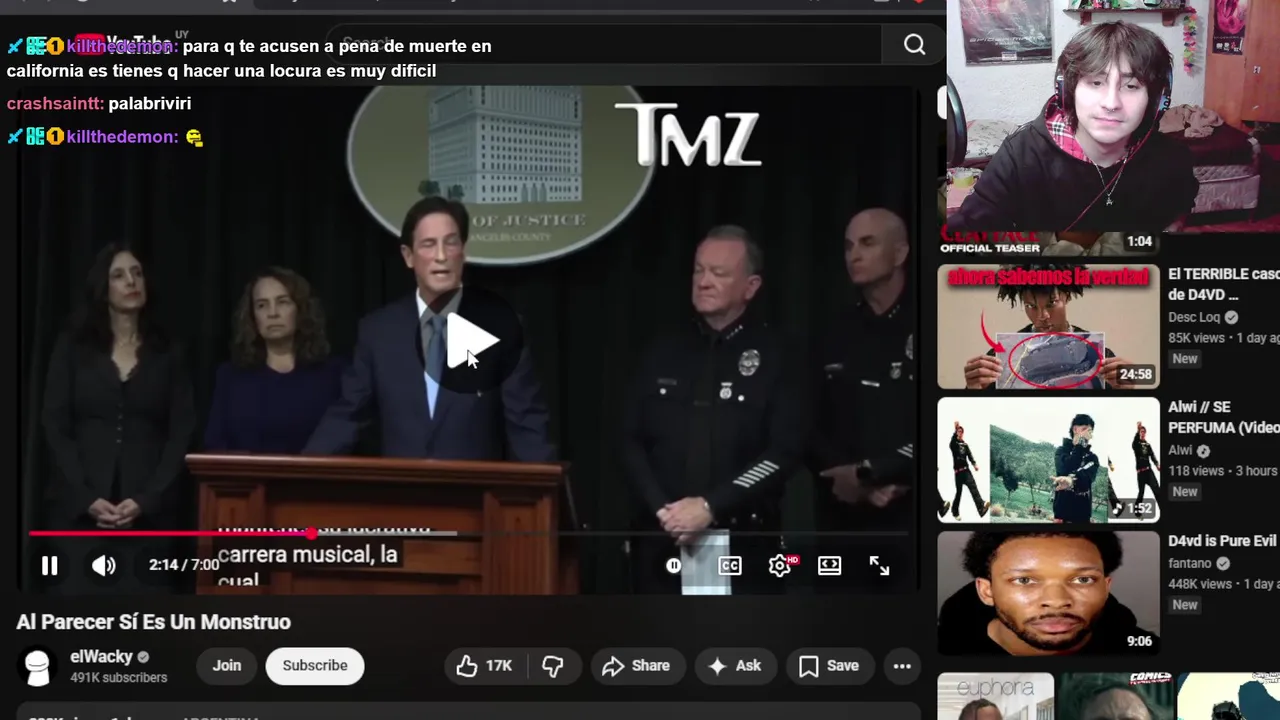1280x720 pixels.
Task: Open 'D4vd is Pure Evil' thumbnail
Action: click(x=1048, y=593)
